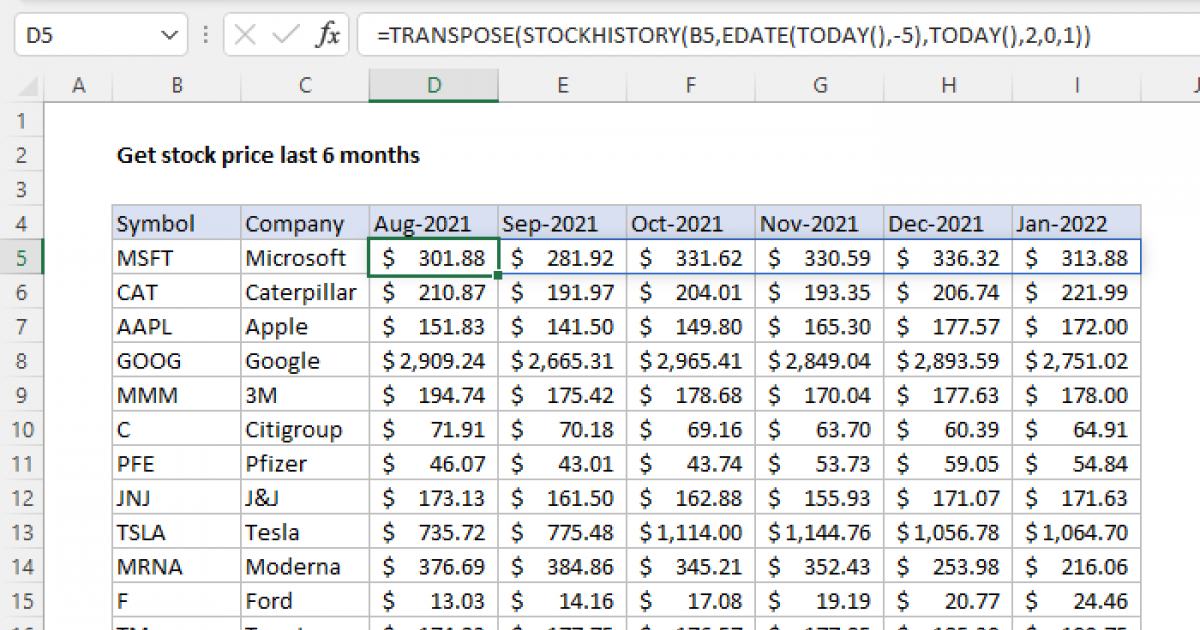This screenshot has width=1200, height=630.
Task: Select column A header
Action: coord(79,86)
